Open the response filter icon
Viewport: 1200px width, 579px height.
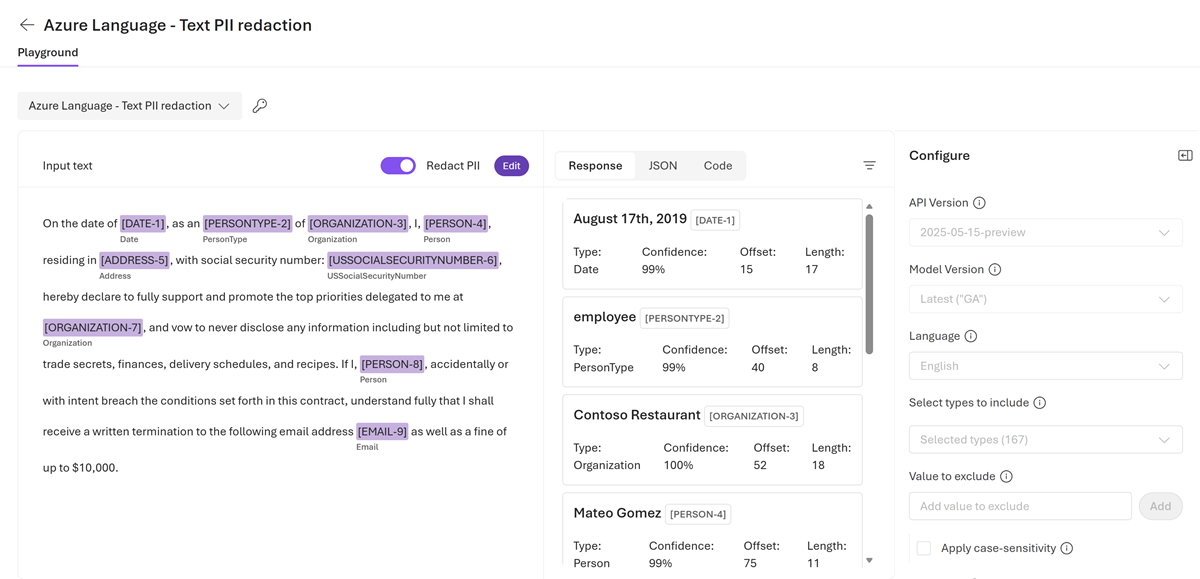point(869,166)
